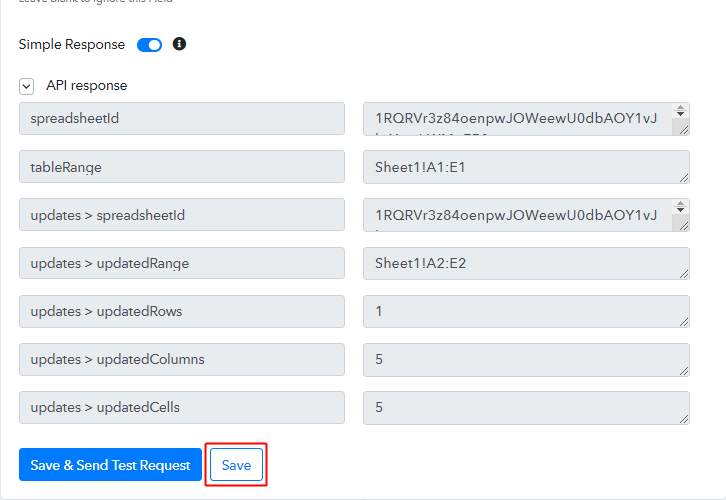Click resize handle of updatedRows value field

(684, 323)
